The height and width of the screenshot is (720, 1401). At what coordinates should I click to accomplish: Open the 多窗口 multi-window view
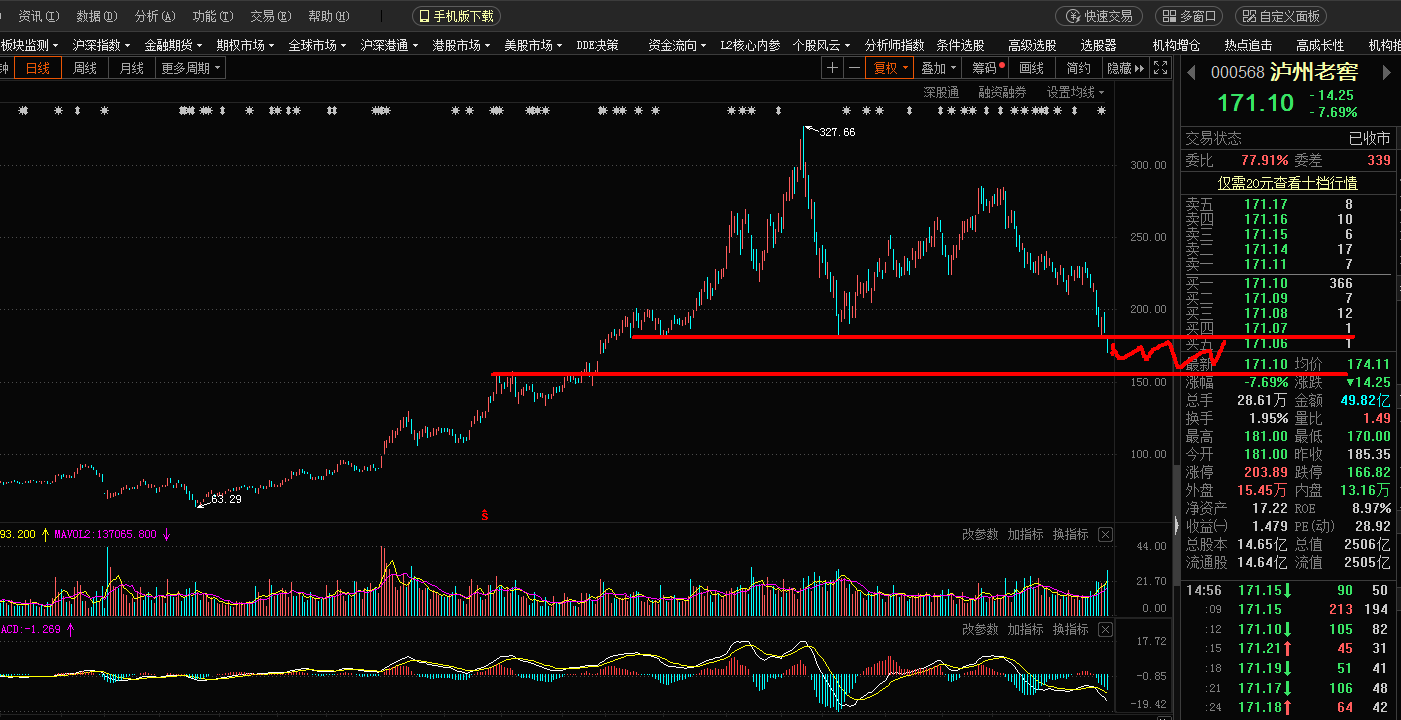[x=1189, y=16]
